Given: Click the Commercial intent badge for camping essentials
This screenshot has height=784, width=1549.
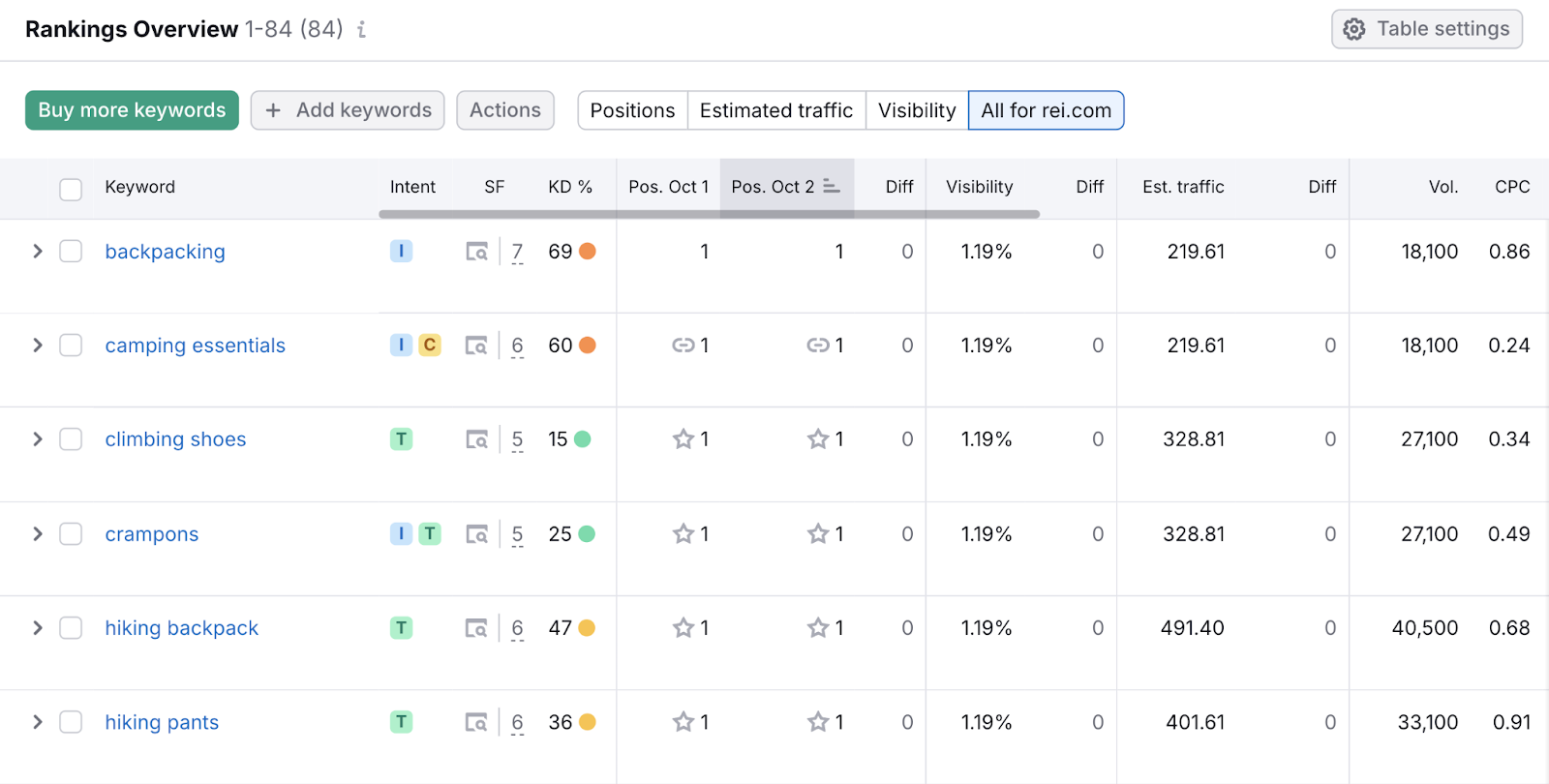Looking at the screenshot, I should pyautogui.click(x=430, y=346).
